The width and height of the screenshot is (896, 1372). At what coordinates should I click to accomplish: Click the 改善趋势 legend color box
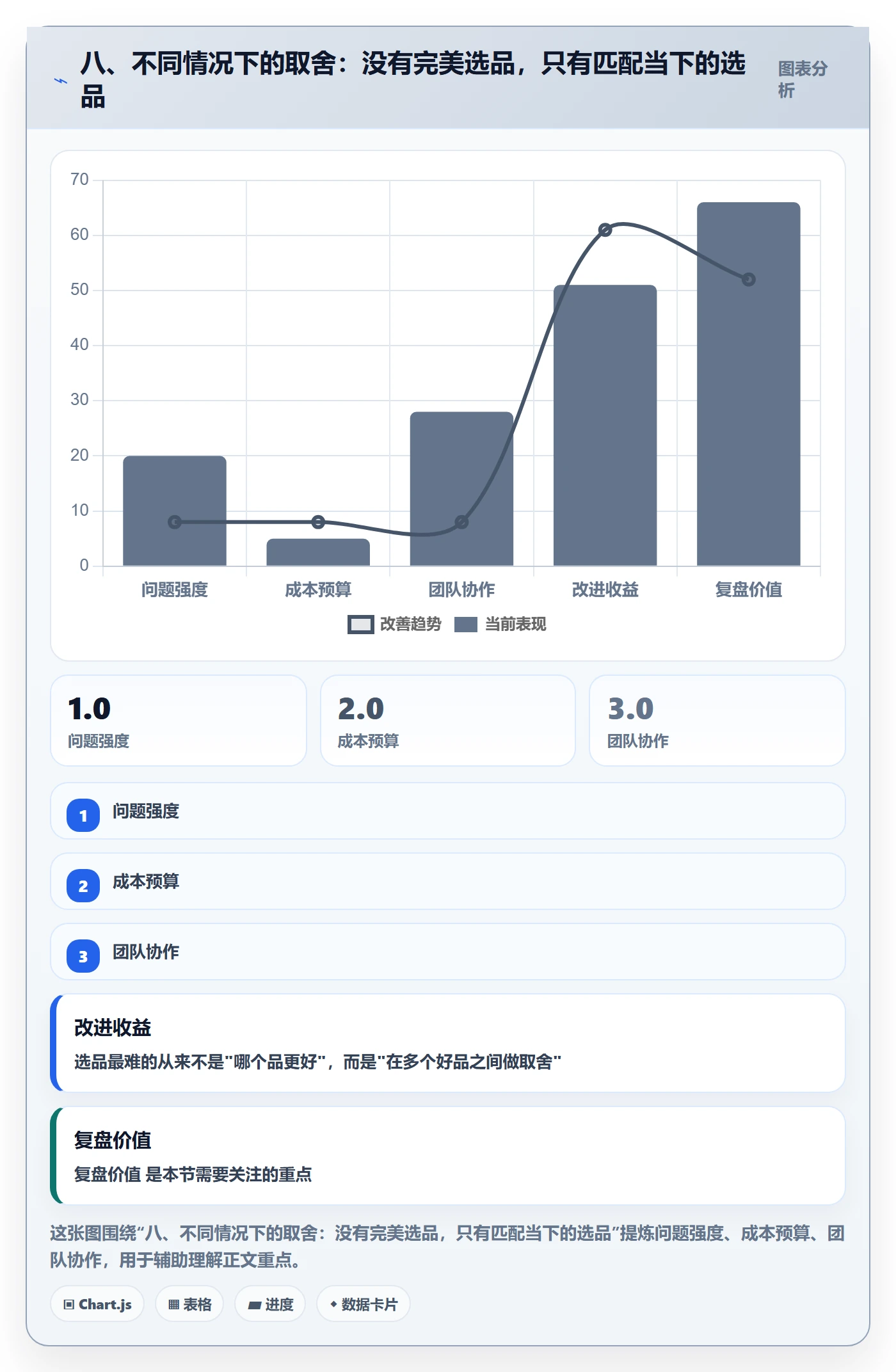pos(360,625)
